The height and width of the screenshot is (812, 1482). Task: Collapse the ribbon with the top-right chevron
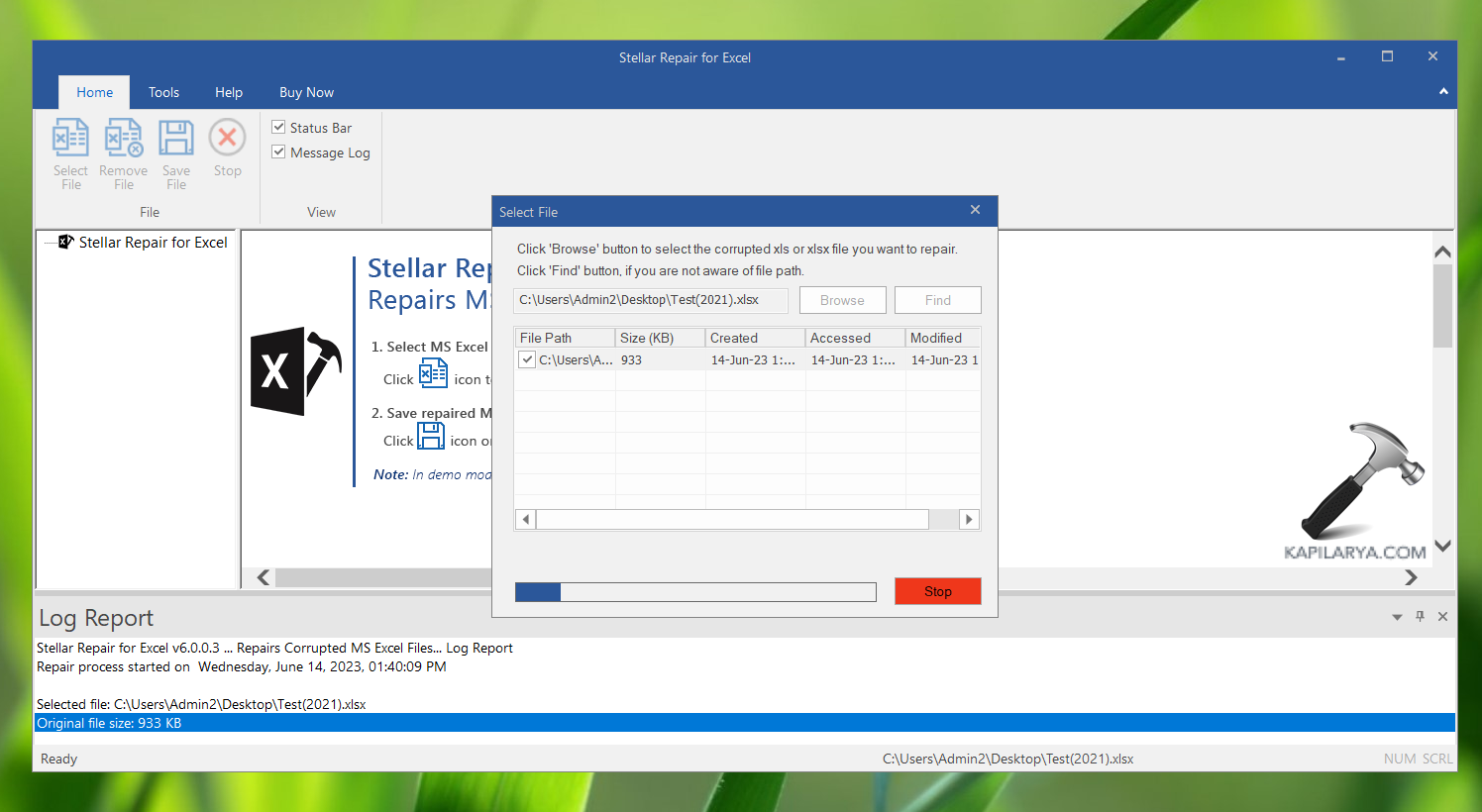1443,92
